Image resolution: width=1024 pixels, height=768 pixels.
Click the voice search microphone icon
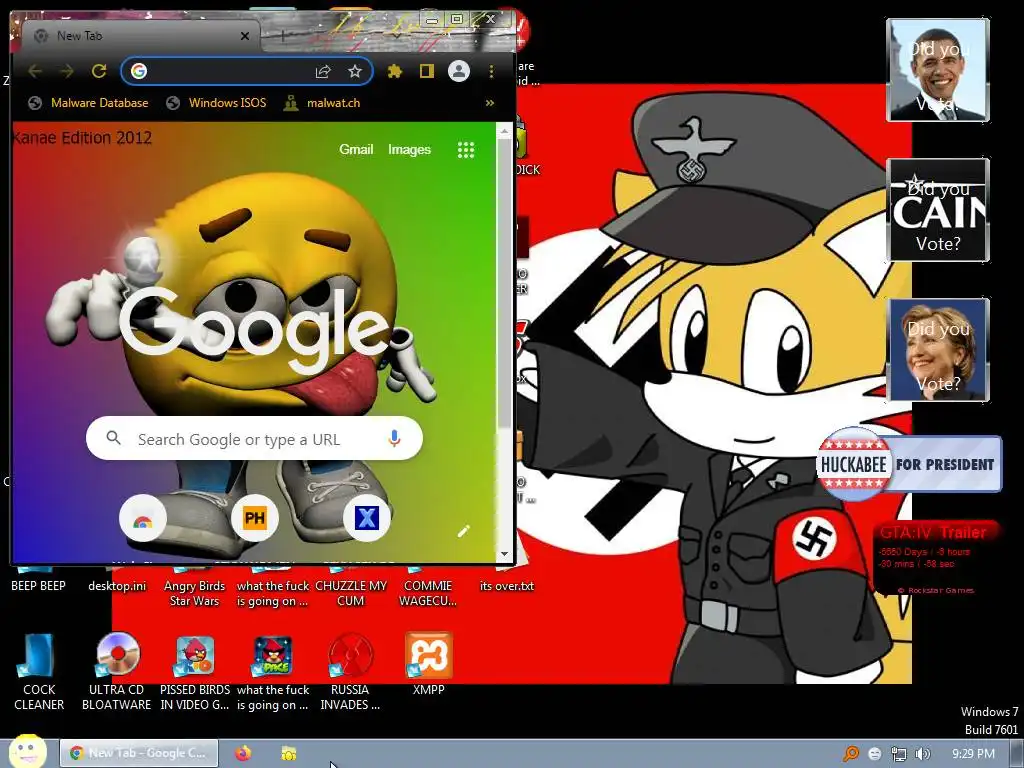pyautogui.click(x=394, y=438)
